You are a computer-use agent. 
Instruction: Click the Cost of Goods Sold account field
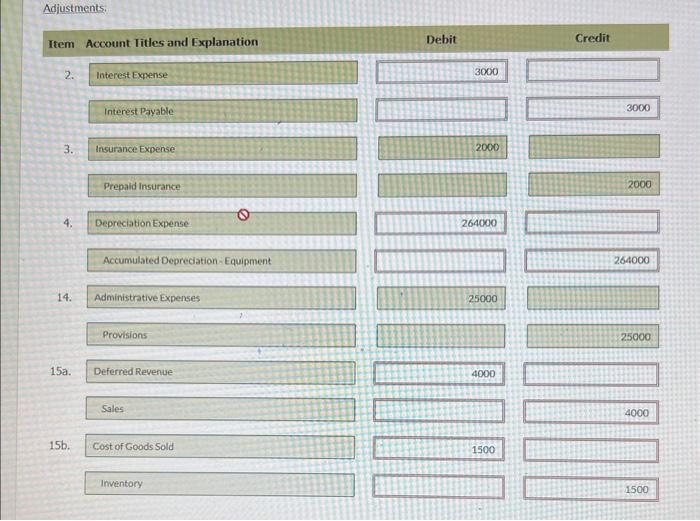(x=220, y=447)
